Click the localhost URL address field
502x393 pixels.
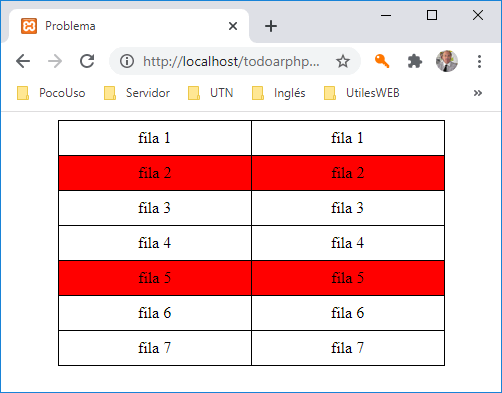tap(231, 61)
